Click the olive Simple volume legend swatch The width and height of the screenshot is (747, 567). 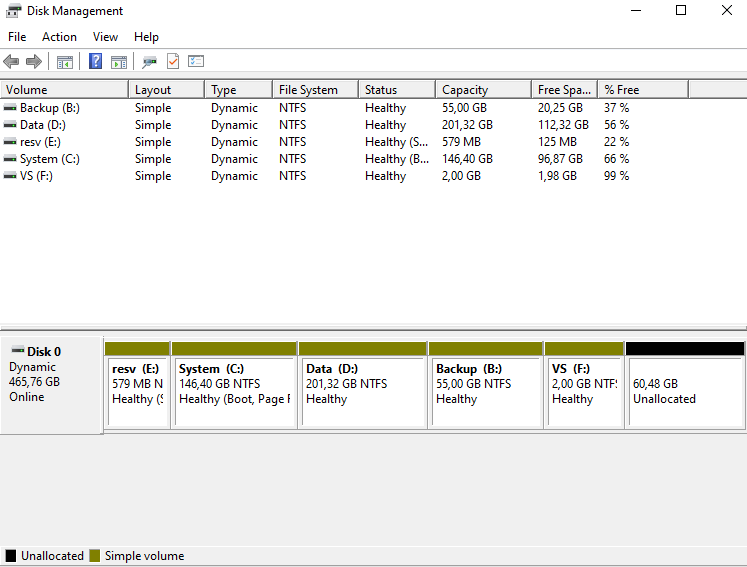click(x=95, y=556)
